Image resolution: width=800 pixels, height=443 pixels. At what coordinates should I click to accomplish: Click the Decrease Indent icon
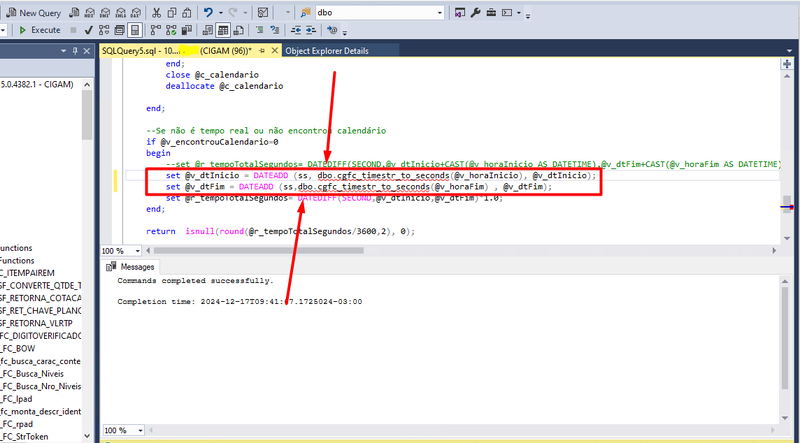click(x=296, y=30)
